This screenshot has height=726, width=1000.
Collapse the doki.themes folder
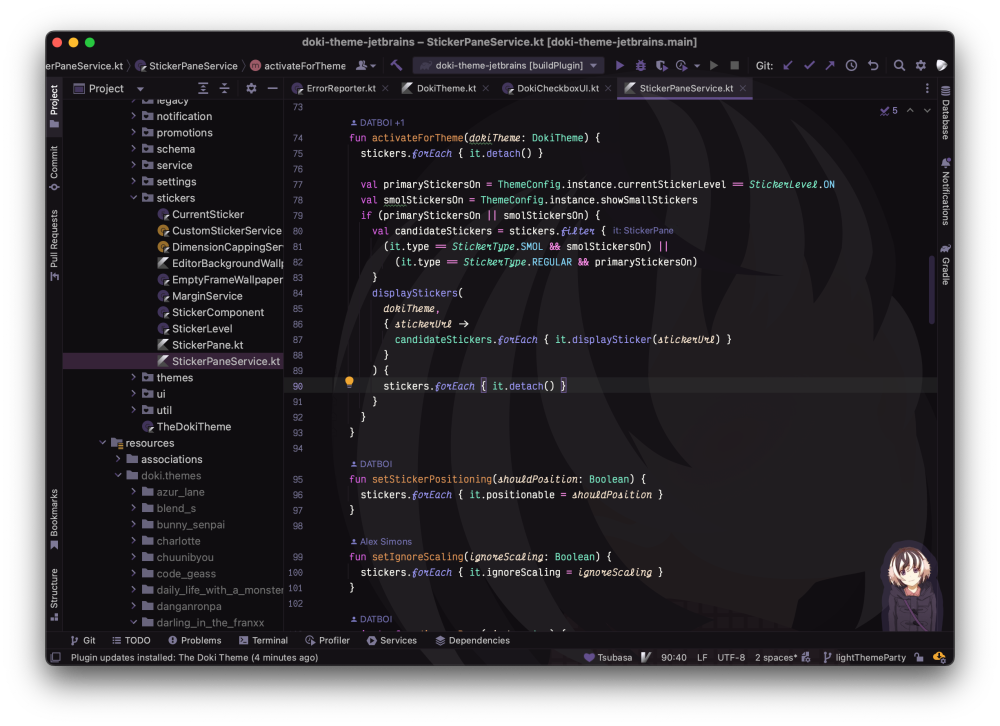coord(118,475)
